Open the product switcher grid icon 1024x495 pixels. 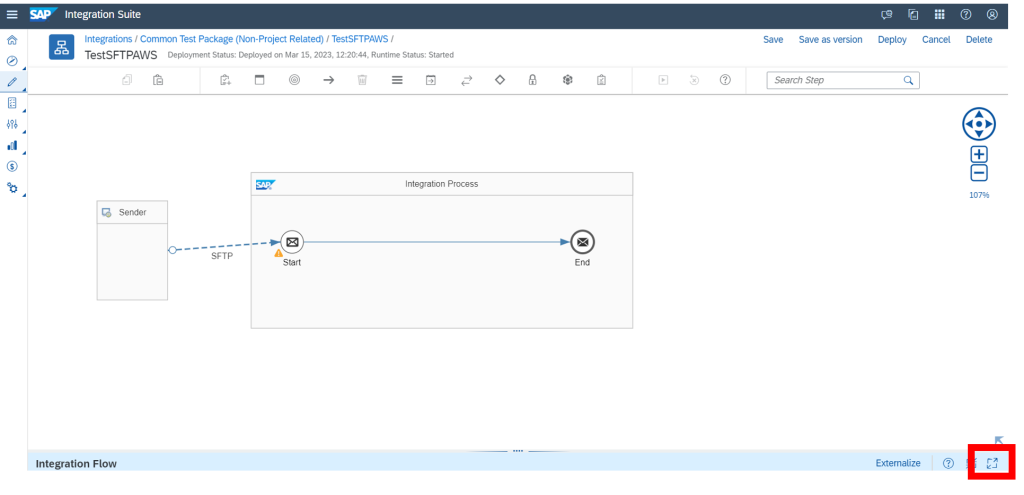coord(940,14)
